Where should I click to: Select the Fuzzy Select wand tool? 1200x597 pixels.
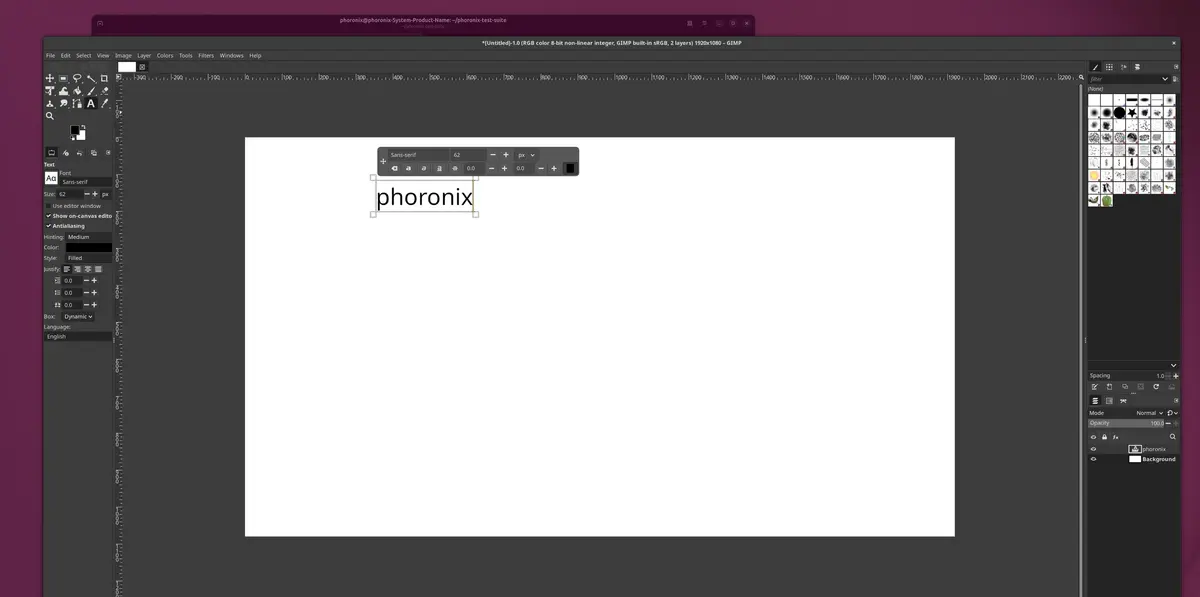pos(91,78)
